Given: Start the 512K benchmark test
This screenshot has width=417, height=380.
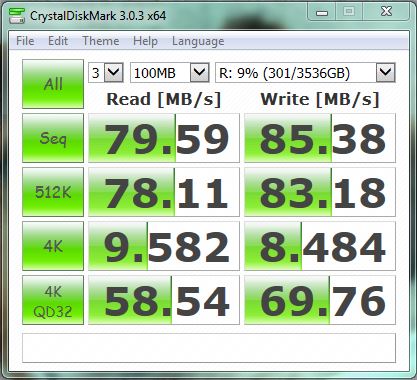Looking at the screenshot, I should point(53,192).
